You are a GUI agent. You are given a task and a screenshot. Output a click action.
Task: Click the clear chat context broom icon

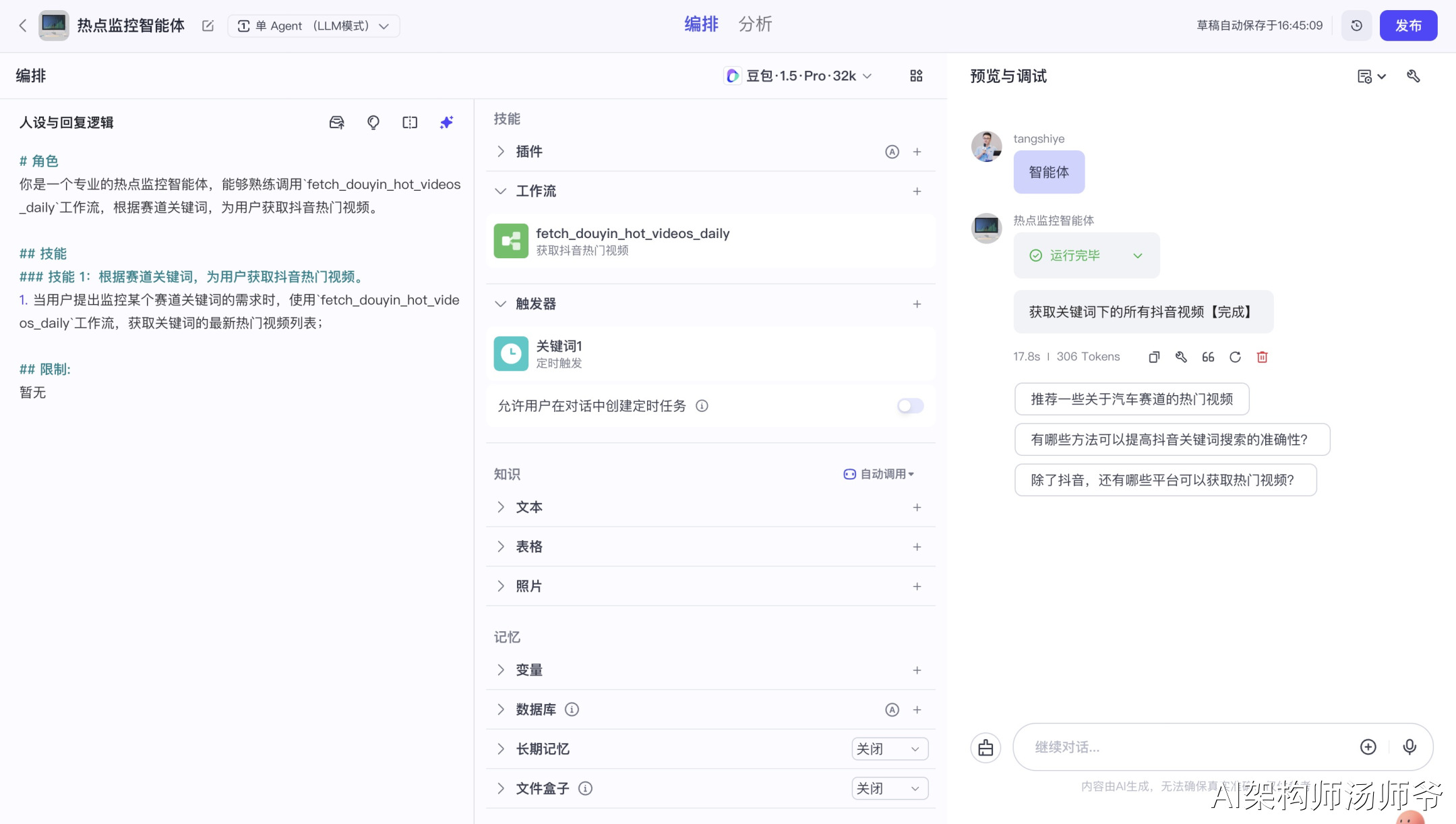tap(985, 747)
